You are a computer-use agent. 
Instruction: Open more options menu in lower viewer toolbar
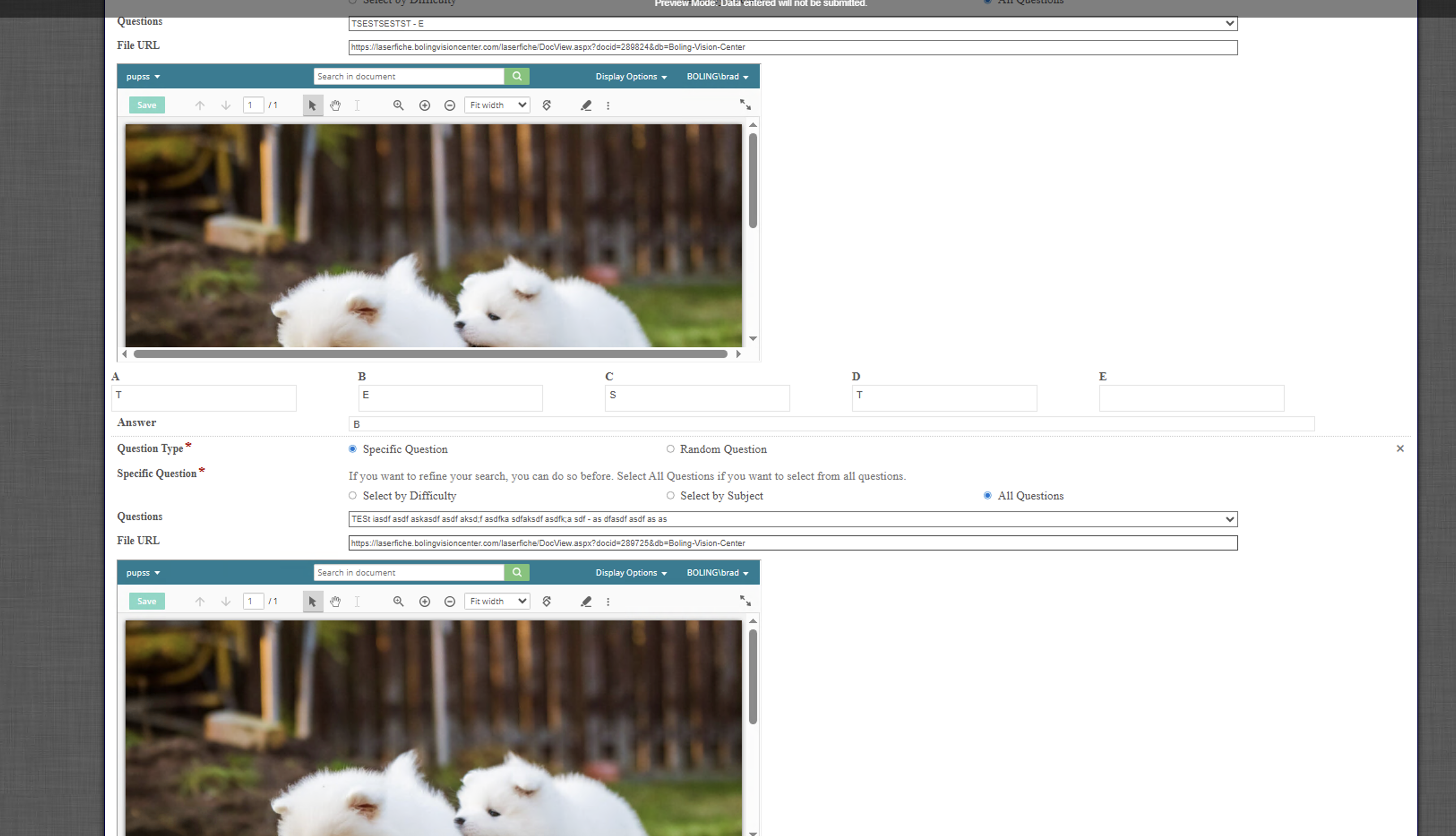(x=608, y=601)
